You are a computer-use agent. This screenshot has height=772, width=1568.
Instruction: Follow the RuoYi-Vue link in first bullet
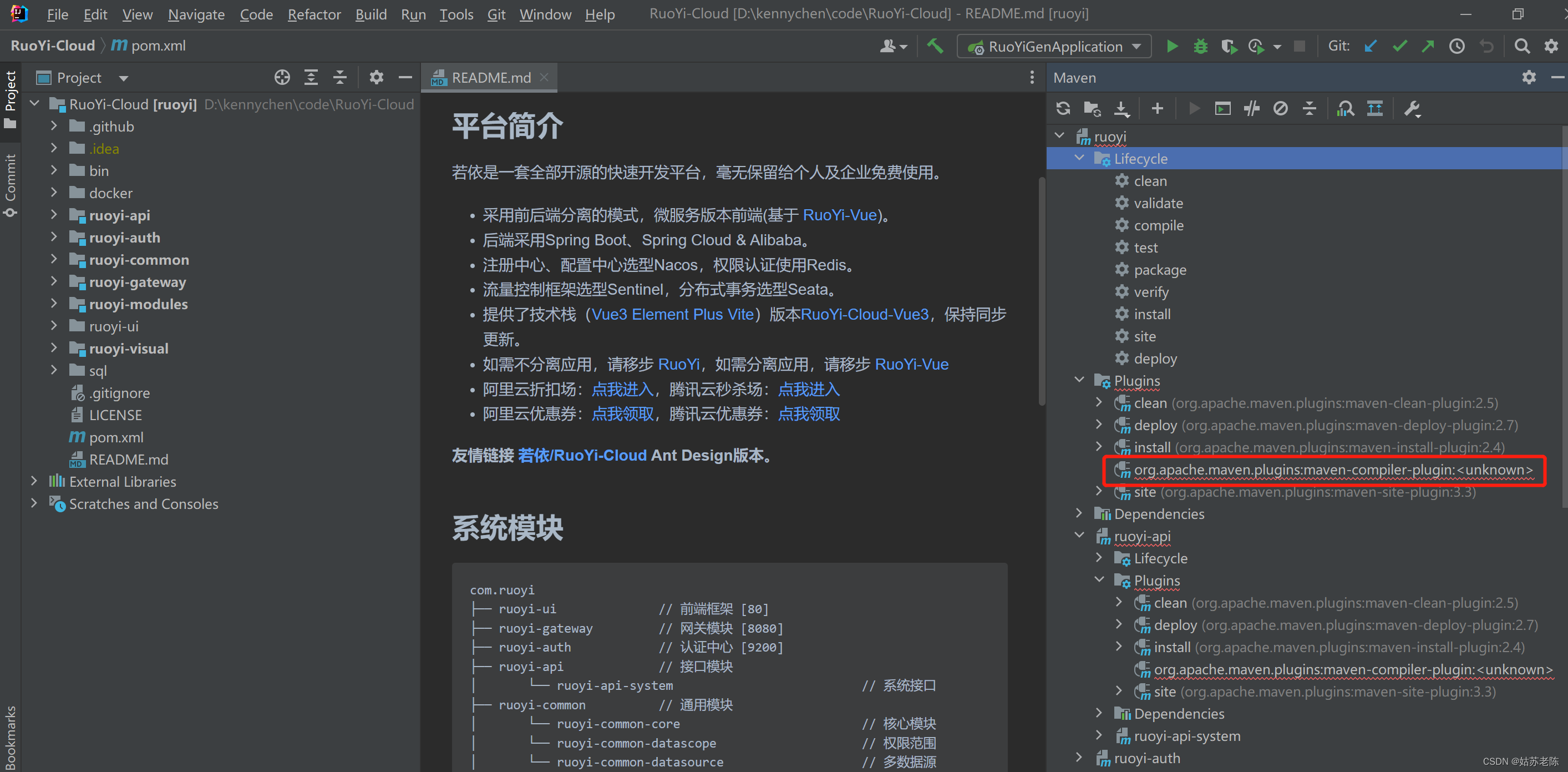pyautogui.click(x=839, y=215)
